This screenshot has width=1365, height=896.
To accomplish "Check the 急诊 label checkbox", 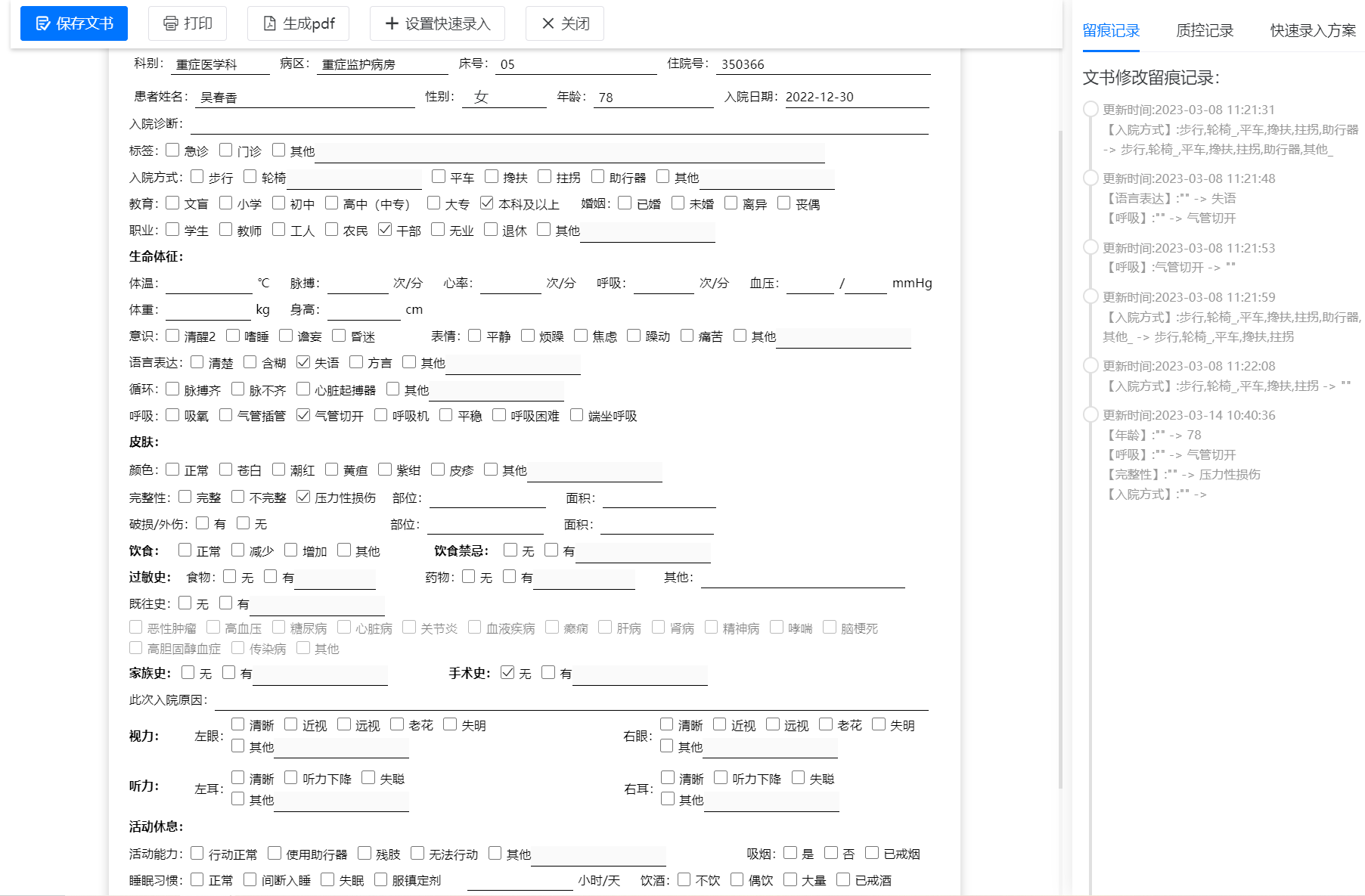I will pos(172,150).
